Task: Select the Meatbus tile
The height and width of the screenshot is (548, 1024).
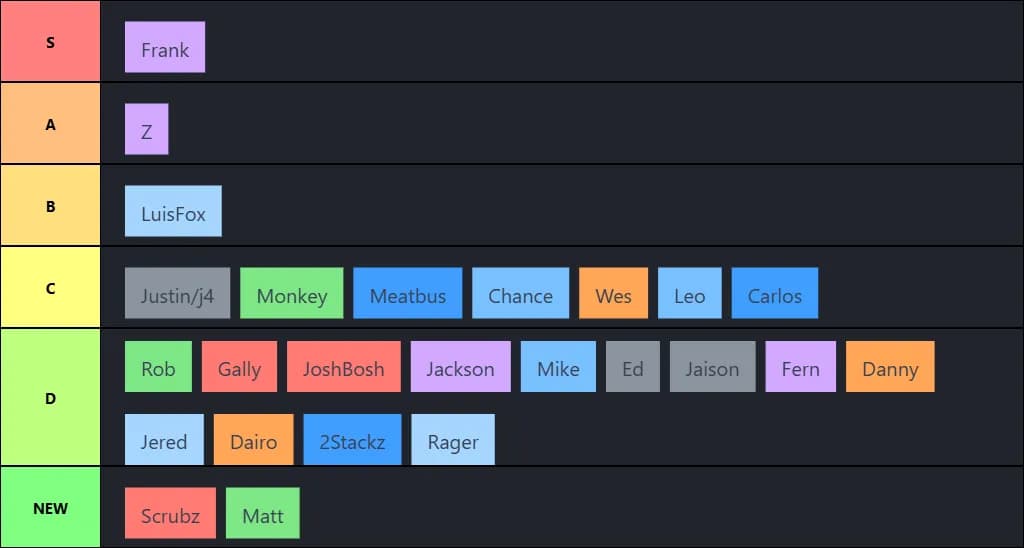Action: 408,294
